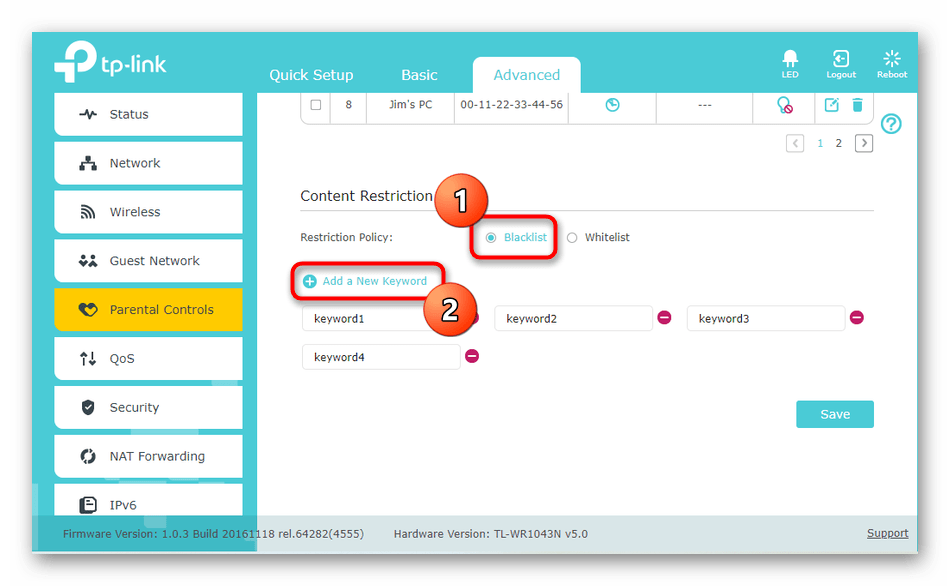
Task: Switch to the Quick Setup tab
Action: coord(311,75)
